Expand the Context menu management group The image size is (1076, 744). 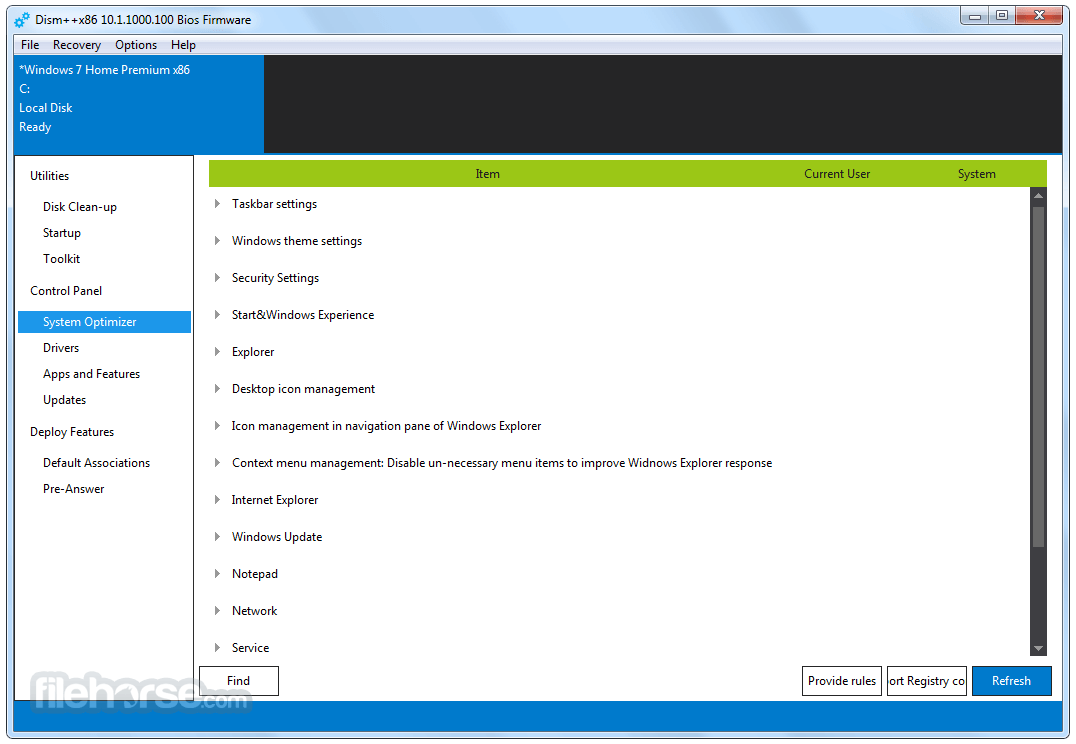coord(217,463)
